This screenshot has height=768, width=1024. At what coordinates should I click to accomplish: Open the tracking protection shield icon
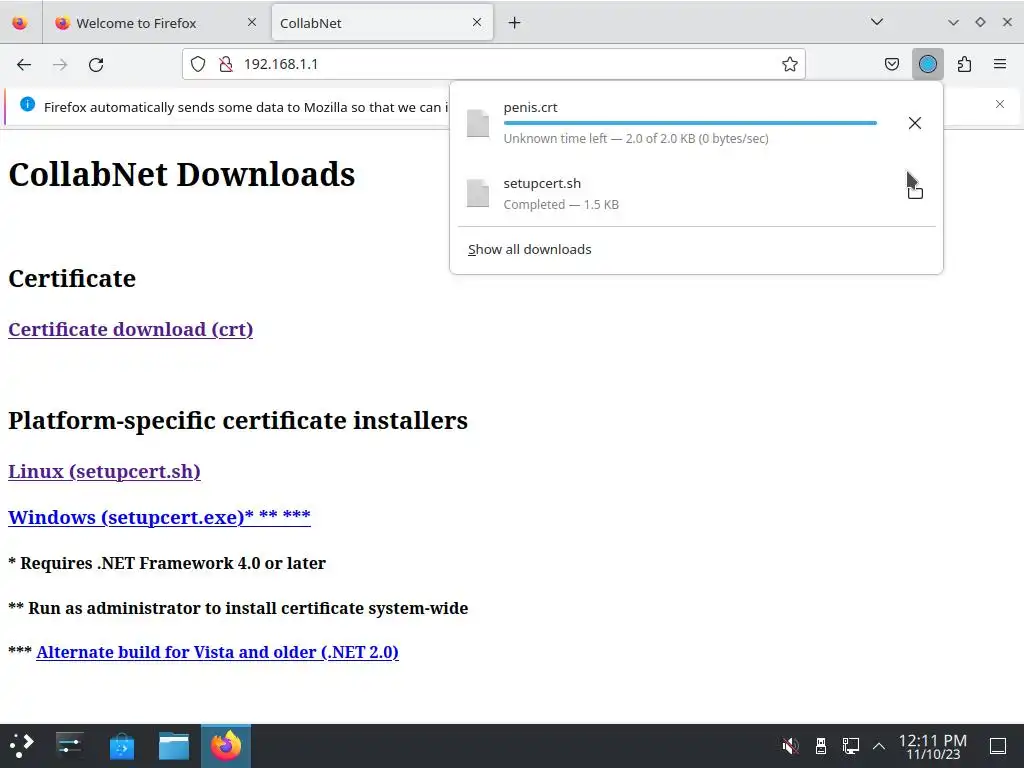point(198,64)
